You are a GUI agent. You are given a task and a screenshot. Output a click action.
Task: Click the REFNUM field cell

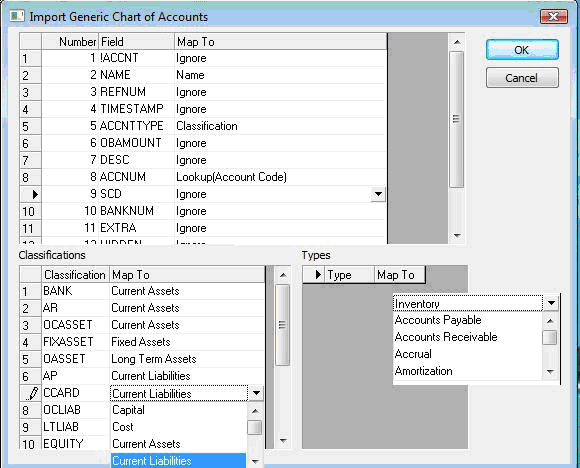pyautogui.click(x=136, y=92)
